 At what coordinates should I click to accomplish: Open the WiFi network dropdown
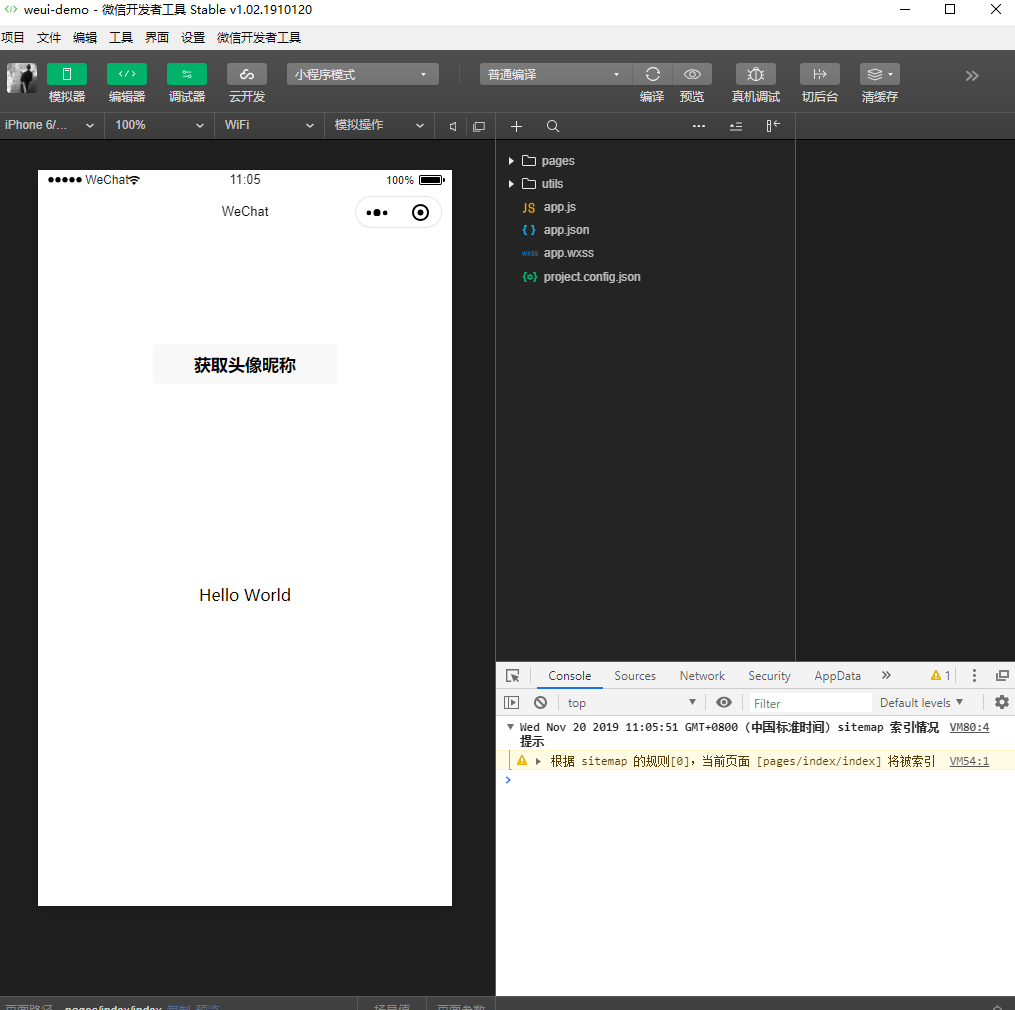tap(269, 125)
